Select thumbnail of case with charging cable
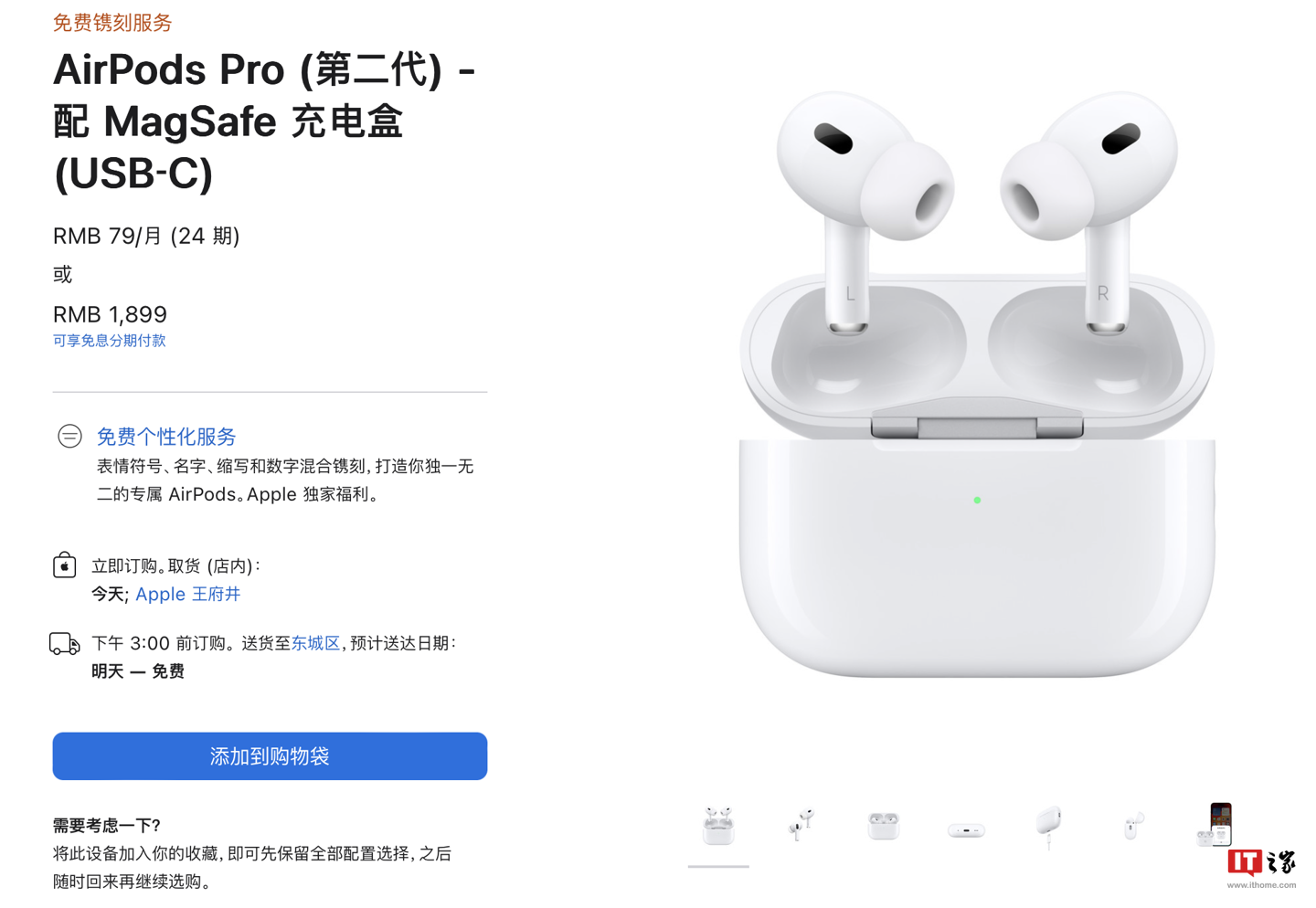Screen dimensions: 1316x908 tap(1048, 827)
